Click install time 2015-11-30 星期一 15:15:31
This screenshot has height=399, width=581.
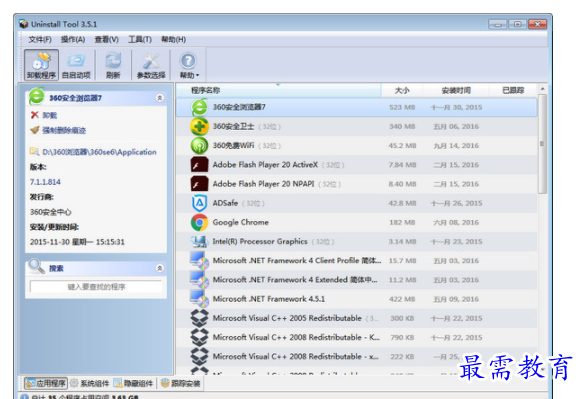77,242
